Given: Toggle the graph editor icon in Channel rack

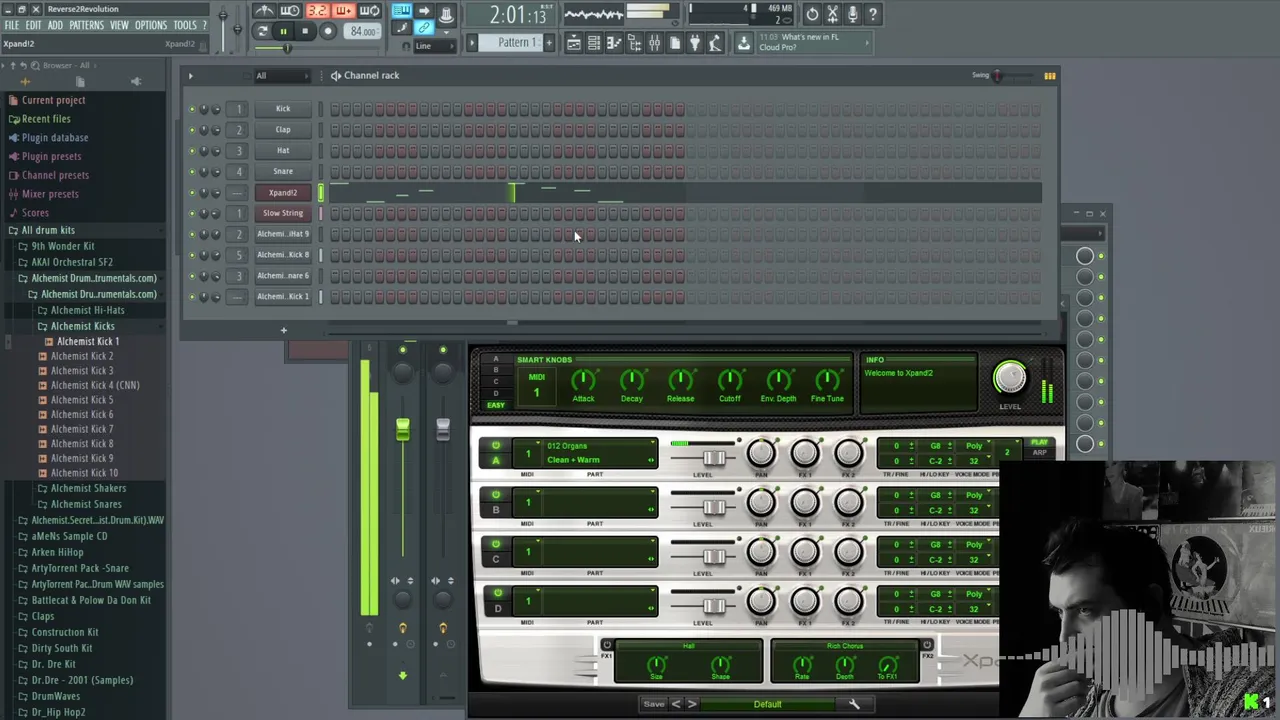Looking at the screenshot, I should [1049, 76].
